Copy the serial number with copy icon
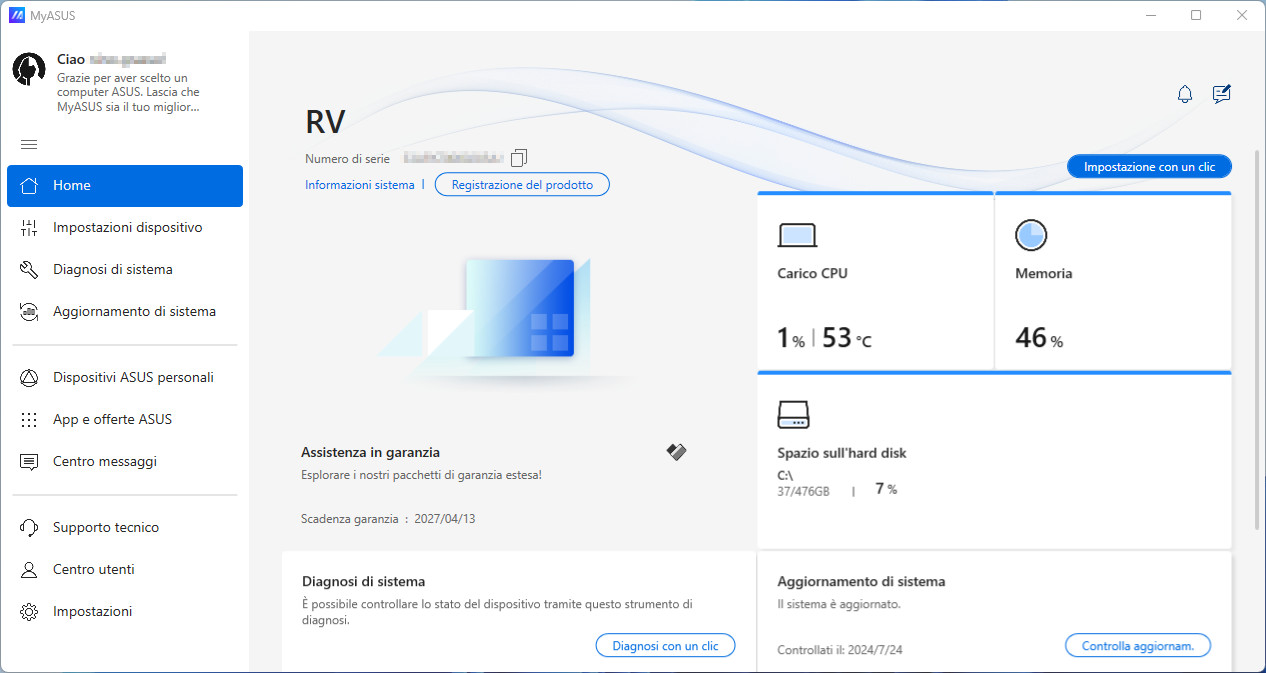The image size is (1266, 673). (x=519, y=158)
